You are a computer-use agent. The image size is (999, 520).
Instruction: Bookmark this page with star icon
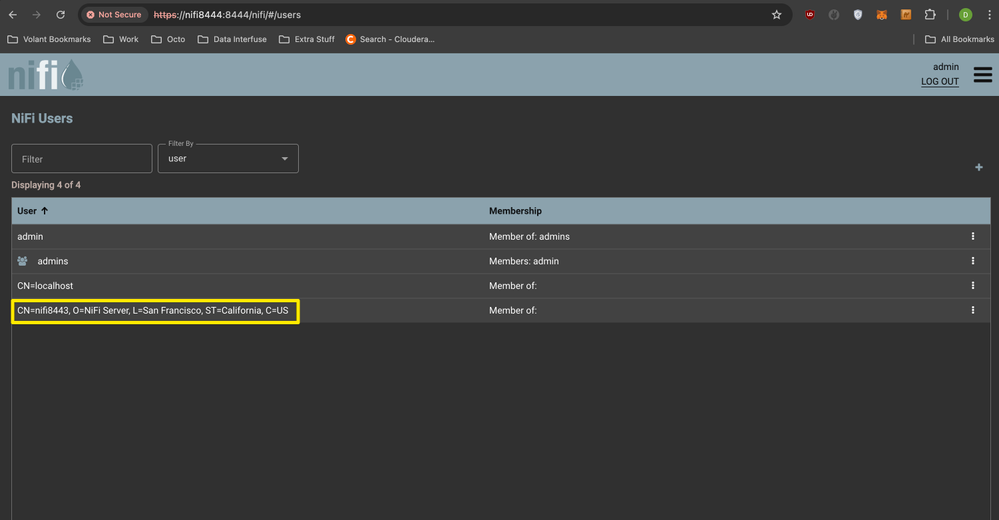click(776, 15)
